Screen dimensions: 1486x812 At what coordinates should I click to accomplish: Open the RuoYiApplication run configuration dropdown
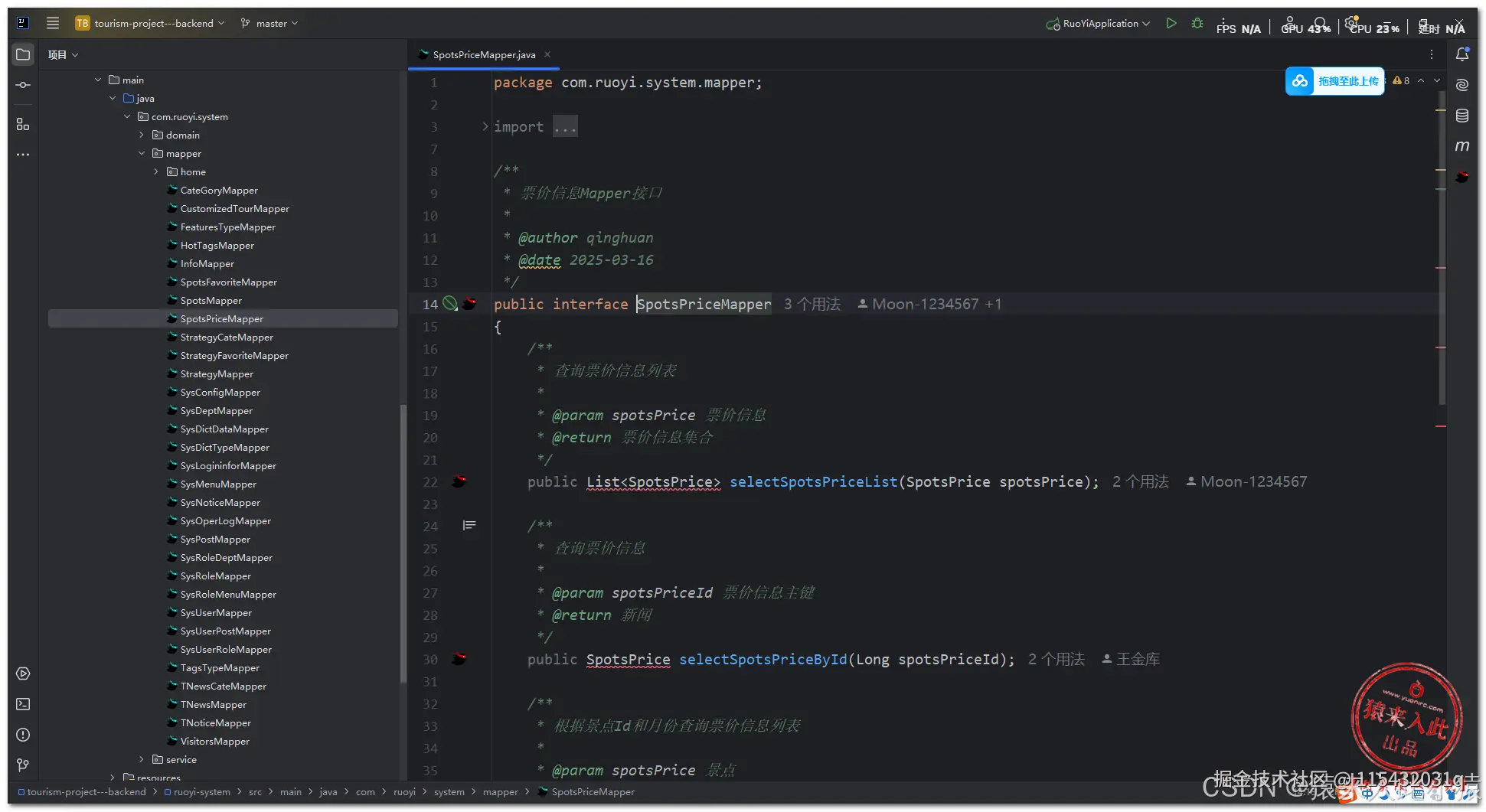1098,23
